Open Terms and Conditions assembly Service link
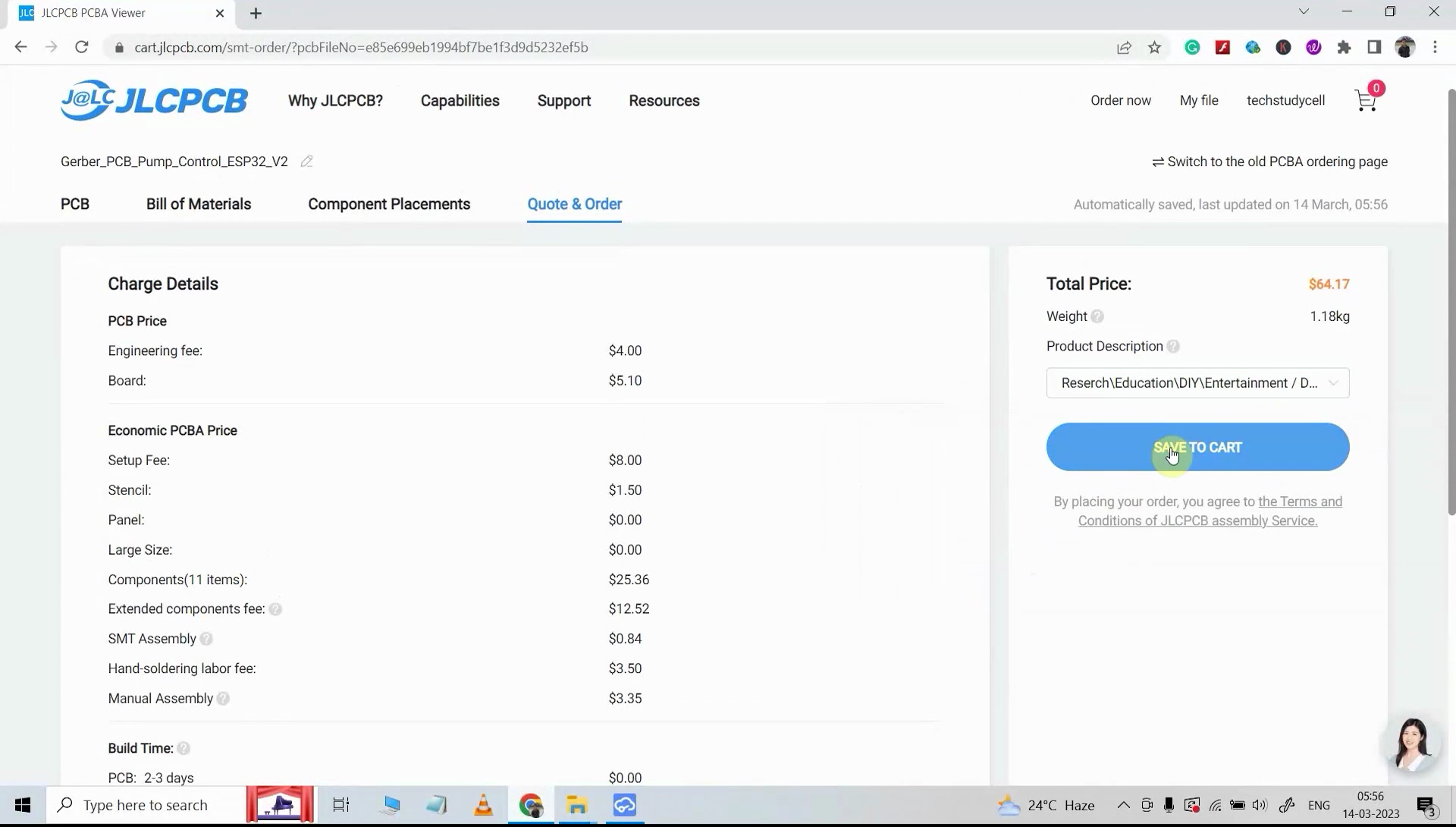 pos(1197,520)
